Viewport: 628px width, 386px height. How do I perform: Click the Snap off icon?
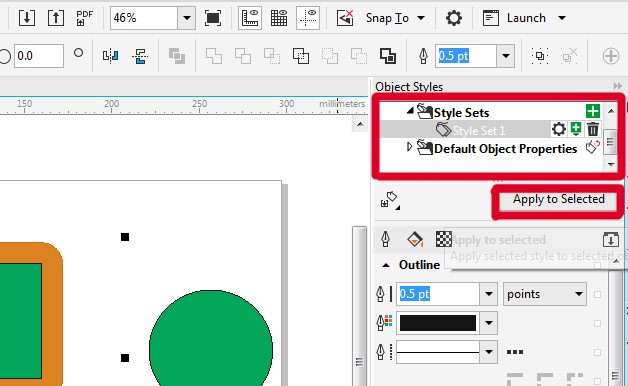click(x=345, y=18)
